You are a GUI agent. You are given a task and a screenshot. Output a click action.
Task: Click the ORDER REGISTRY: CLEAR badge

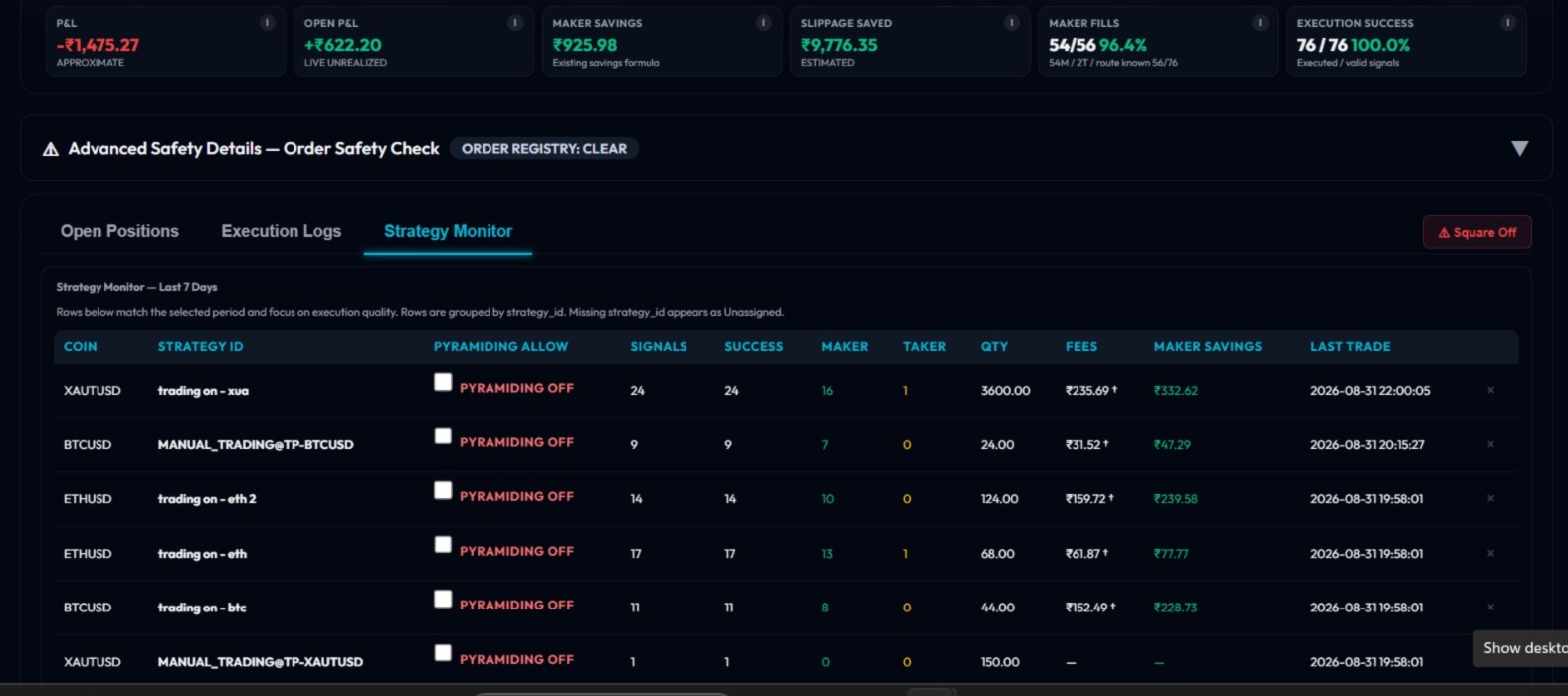click(544, 149)
